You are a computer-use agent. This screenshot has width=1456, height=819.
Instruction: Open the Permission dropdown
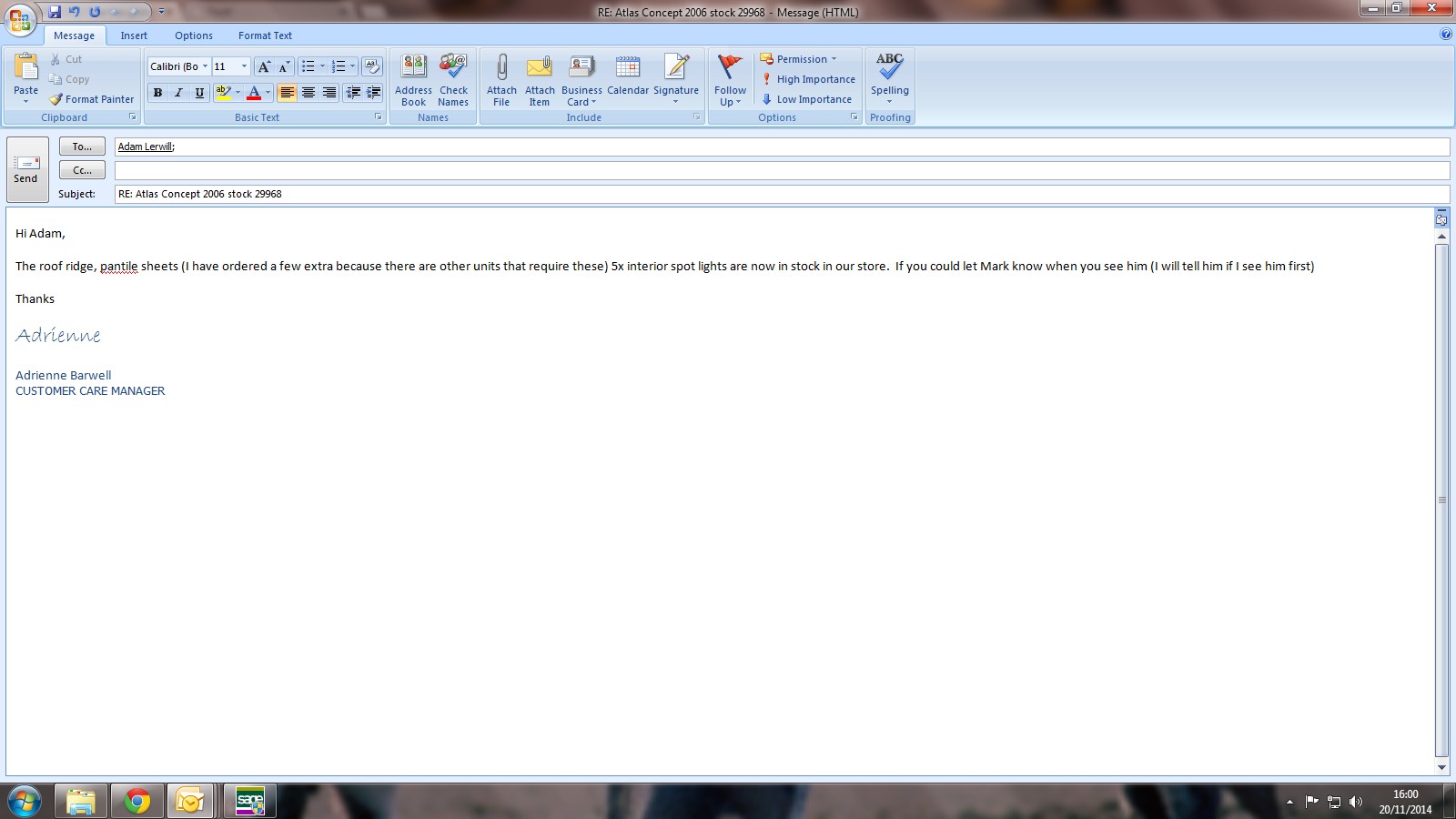pyautogui.click(x=798, y=59)
